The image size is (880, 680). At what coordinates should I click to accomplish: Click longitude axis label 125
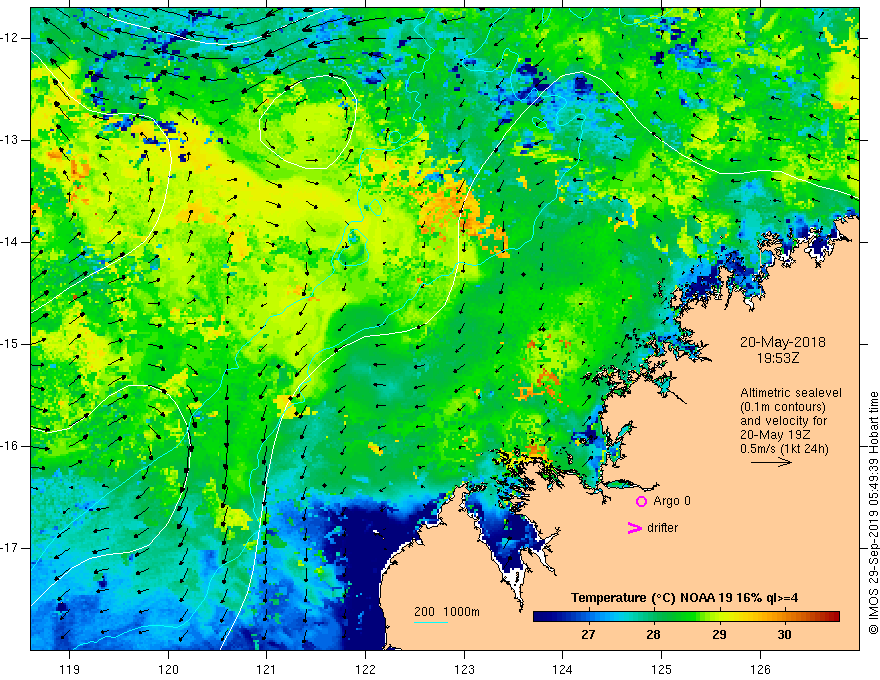click(661, 669)
